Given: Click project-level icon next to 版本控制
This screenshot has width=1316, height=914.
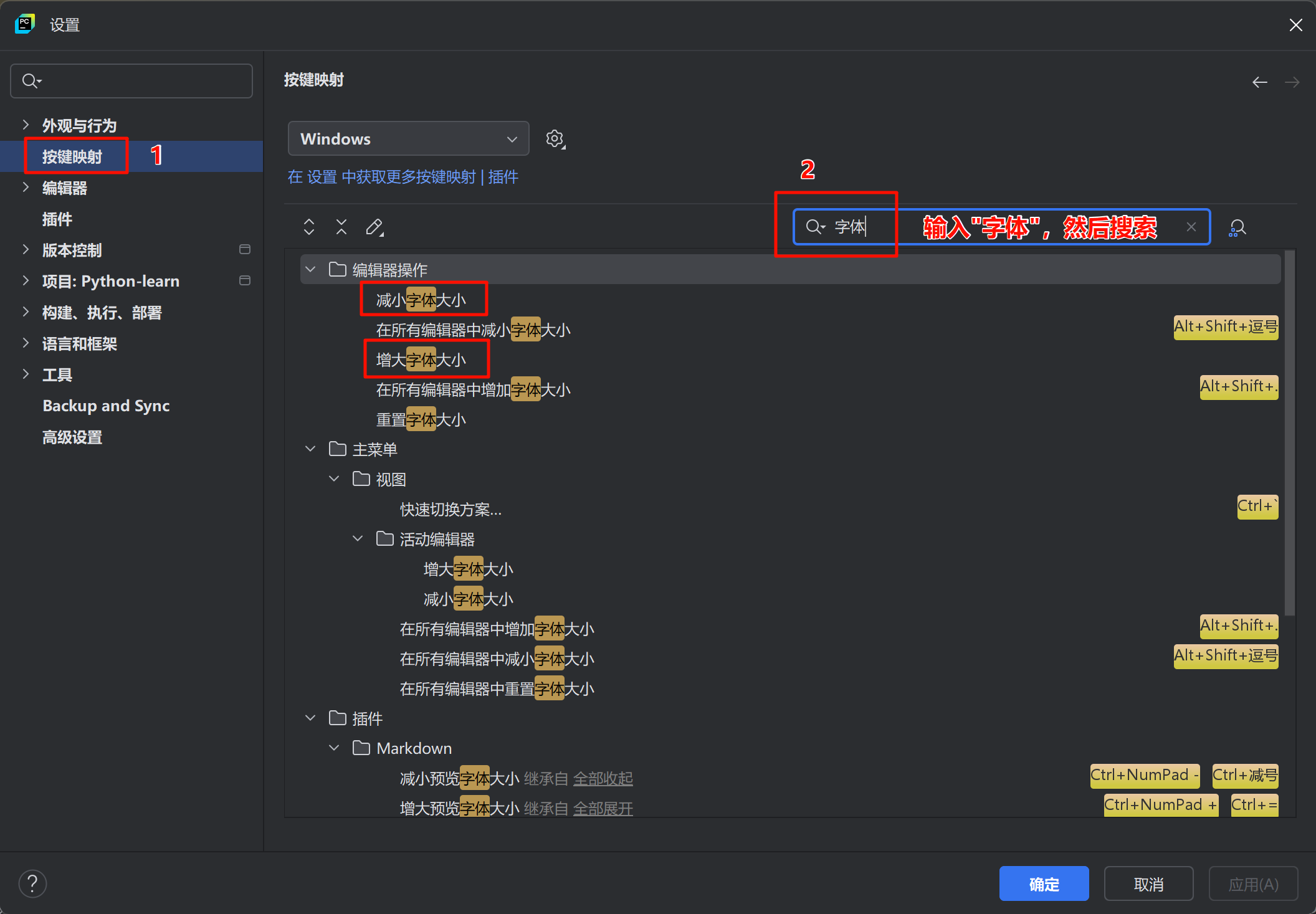Looking at the screenshot, I should (245, 250).
